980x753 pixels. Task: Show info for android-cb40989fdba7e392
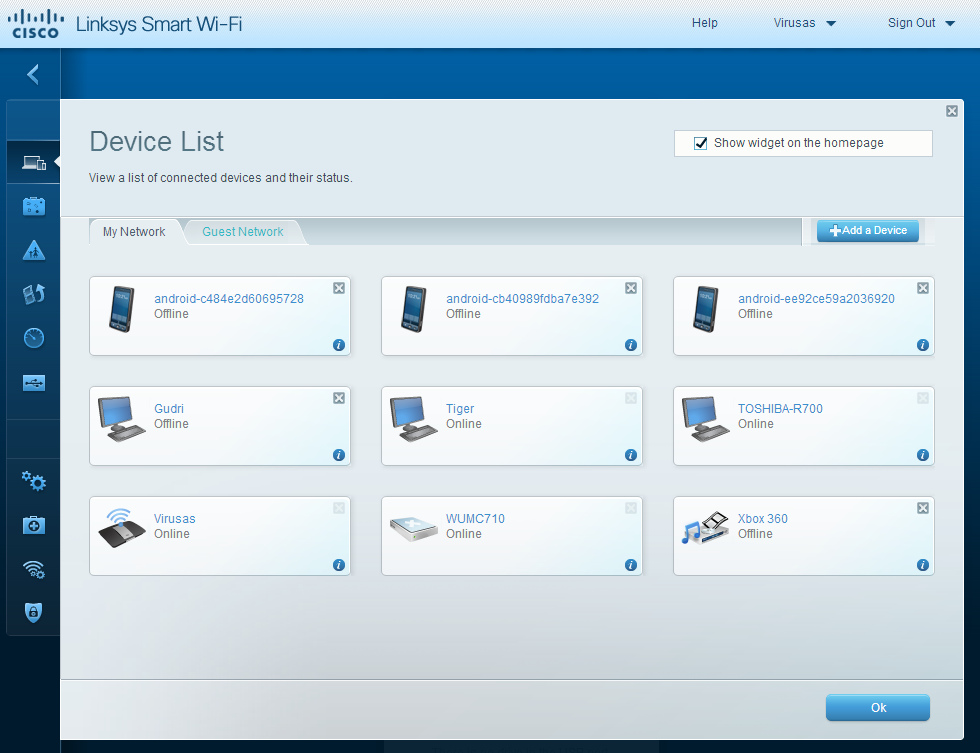coord(631,345)
